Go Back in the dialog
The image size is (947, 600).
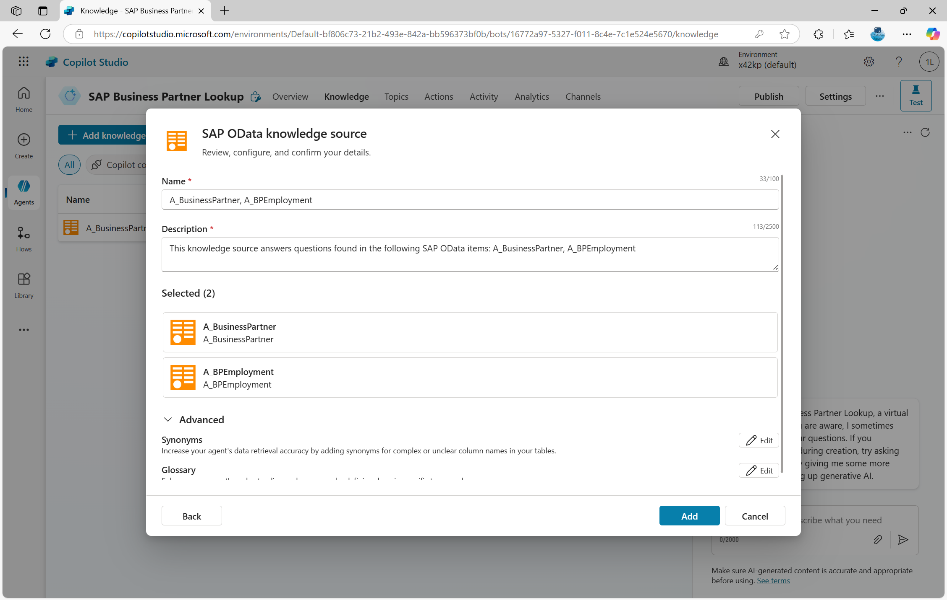tap(191, 516)
